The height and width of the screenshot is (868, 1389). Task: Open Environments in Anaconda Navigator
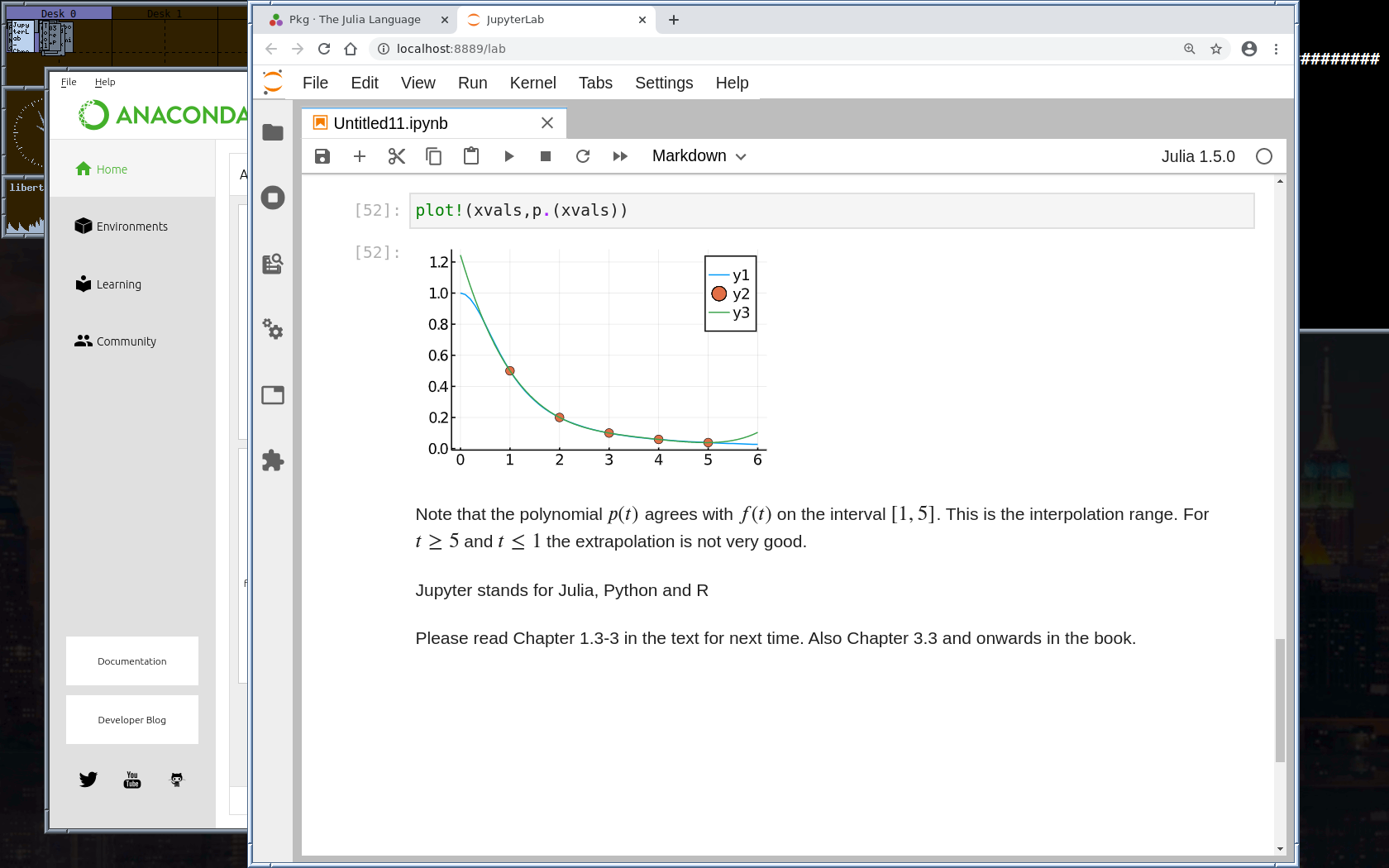click(x=131, y=227)
